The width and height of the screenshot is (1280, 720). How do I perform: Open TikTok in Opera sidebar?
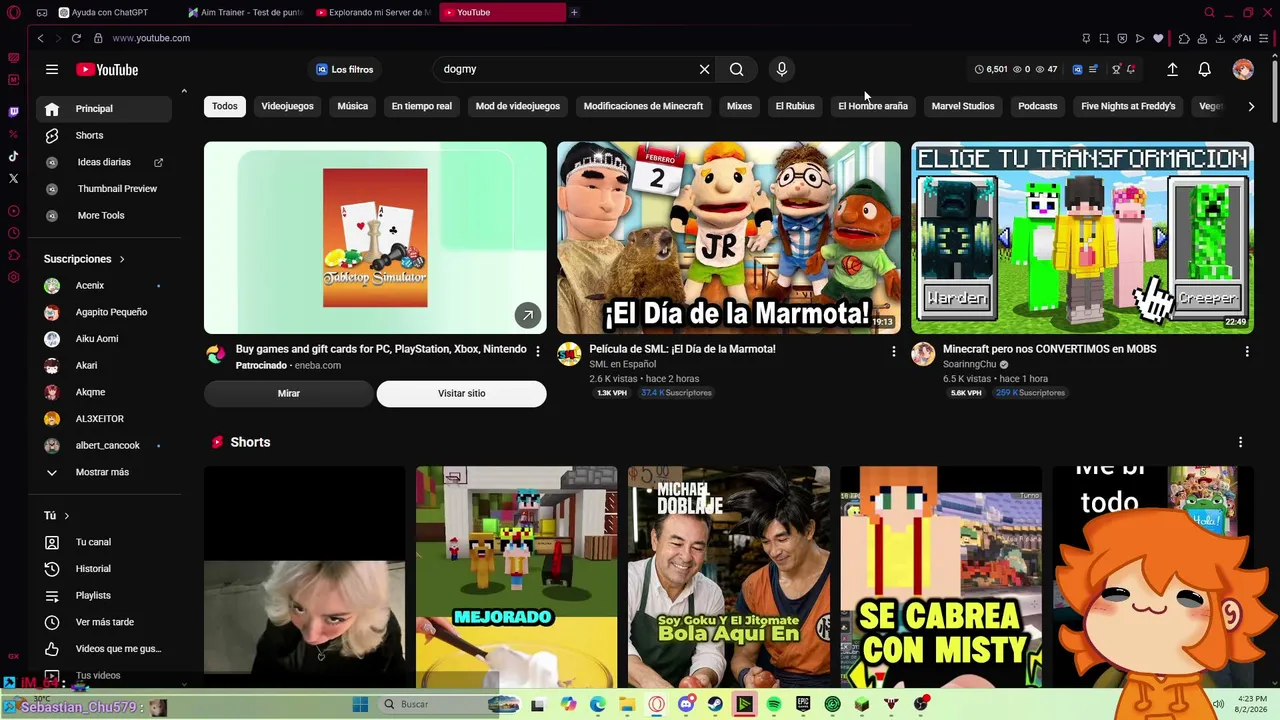13,156
